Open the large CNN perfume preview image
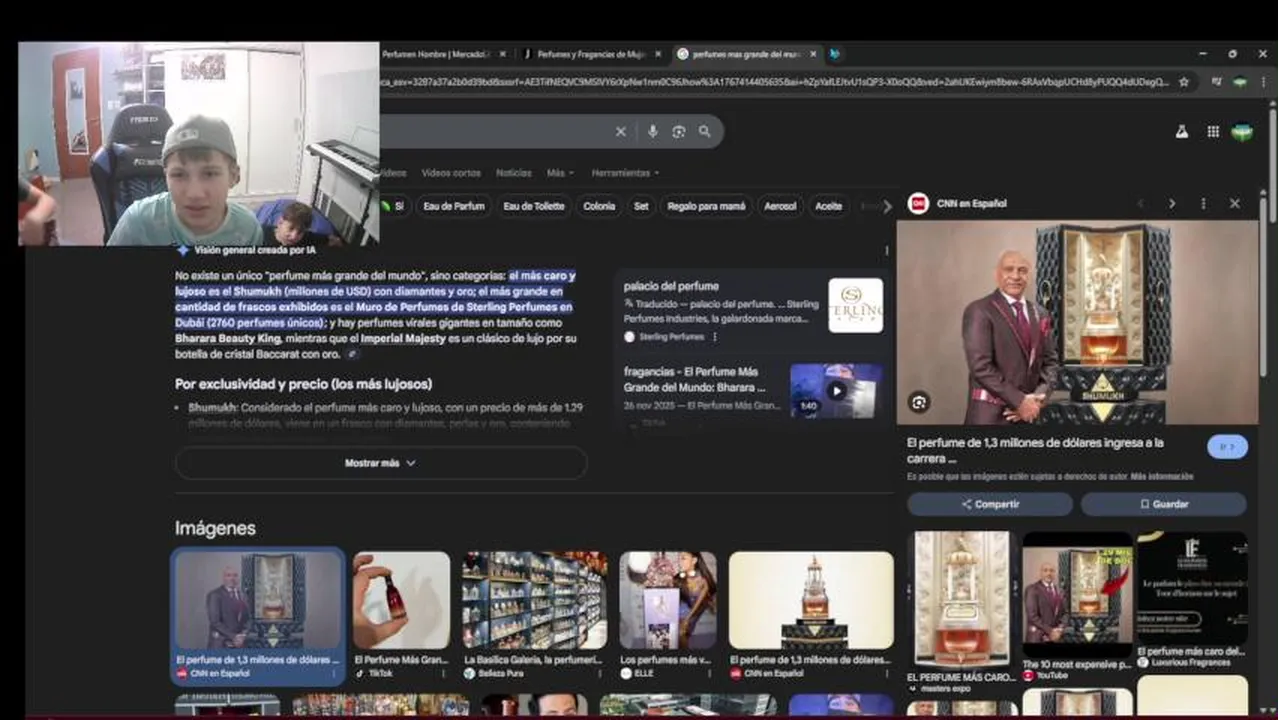This screenshot has width=1278, height=720. point(1077,322)
